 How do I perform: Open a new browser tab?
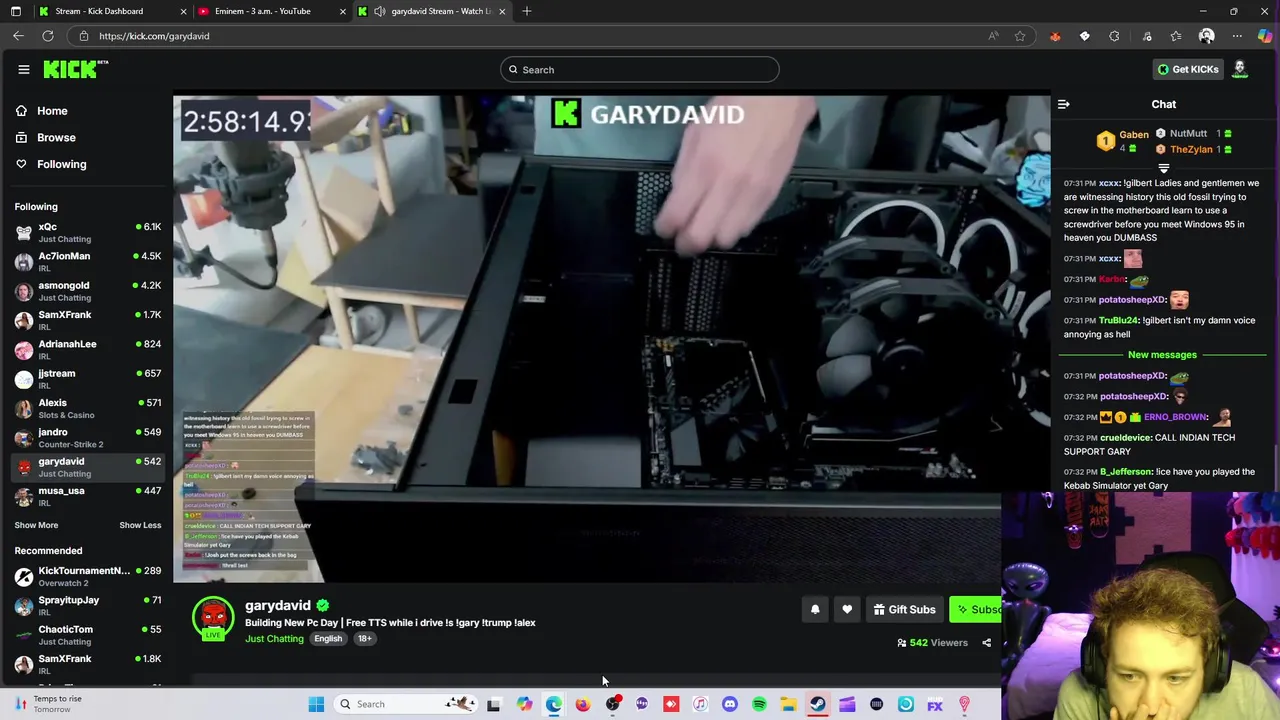(x=527, y=11)
